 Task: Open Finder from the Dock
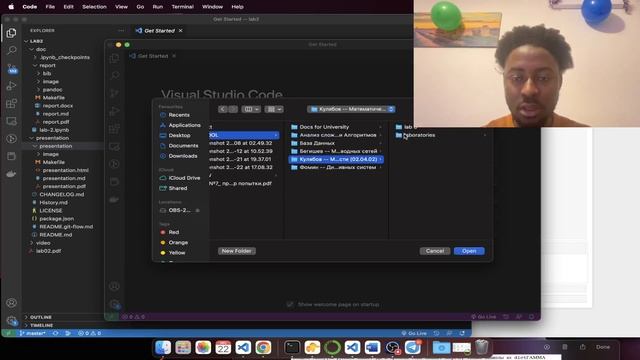163,347
